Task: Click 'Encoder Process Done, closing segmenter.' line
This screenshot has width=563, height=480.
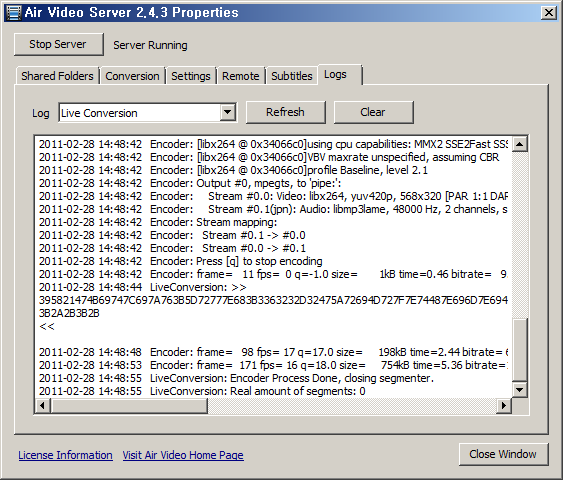Action: tap(236, 378)
